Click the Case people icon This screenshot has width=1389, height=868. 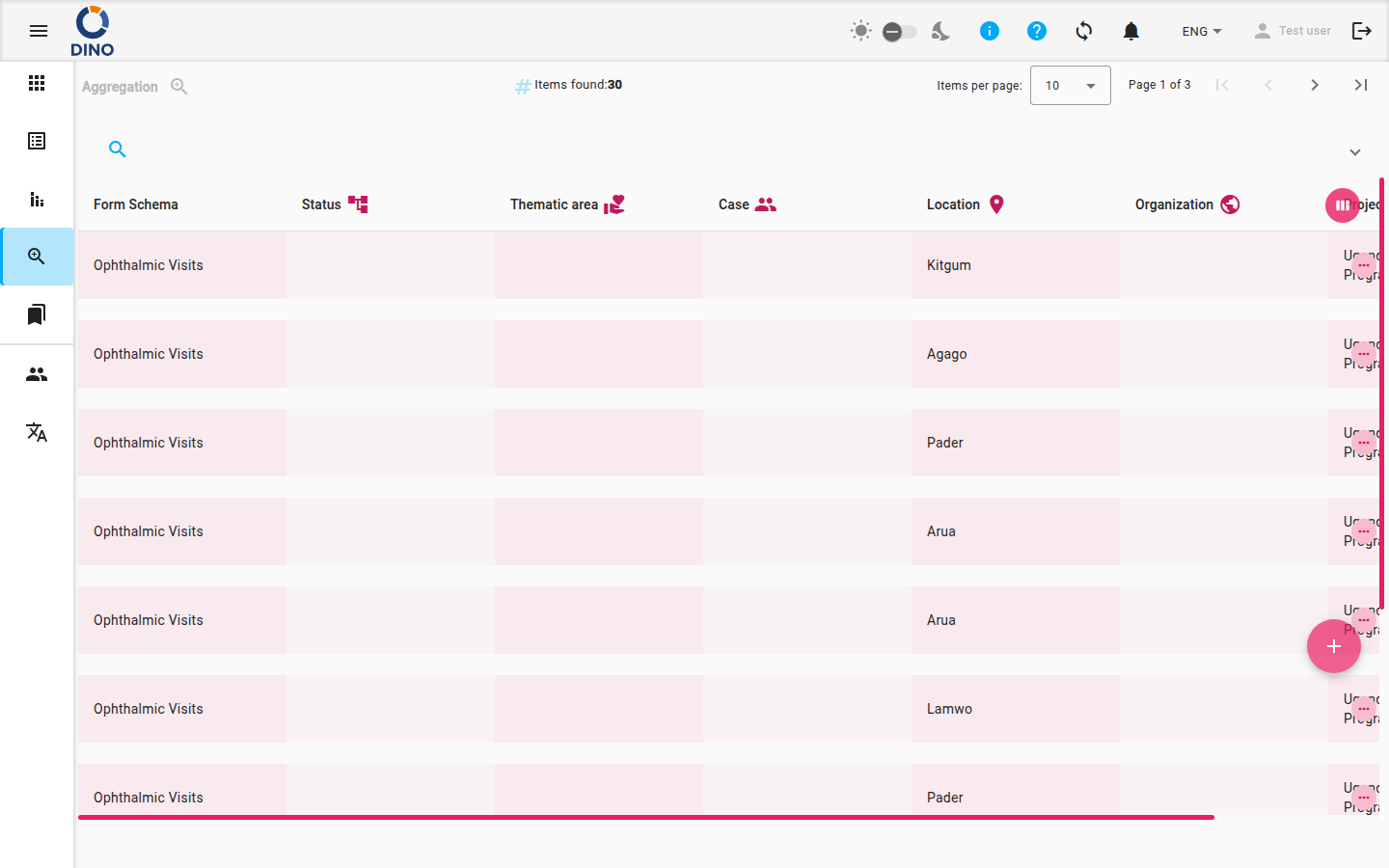(x=766, y=204)
